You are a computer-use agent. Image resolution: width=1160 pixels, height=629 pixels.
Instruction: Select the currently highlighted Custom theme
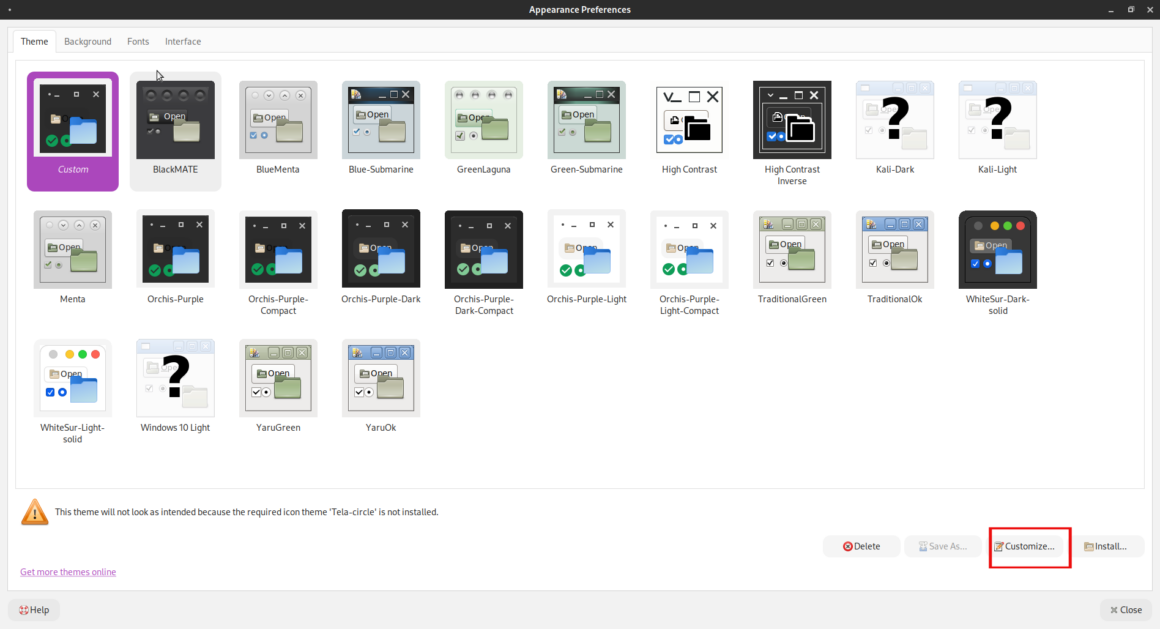tap(72, 120)
